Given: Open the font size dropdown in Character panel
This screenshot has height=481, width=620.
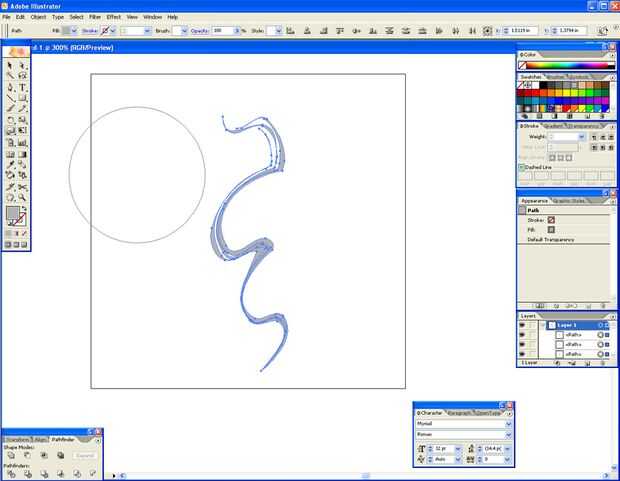Looking at the screenshot, I should coord(458,449).
